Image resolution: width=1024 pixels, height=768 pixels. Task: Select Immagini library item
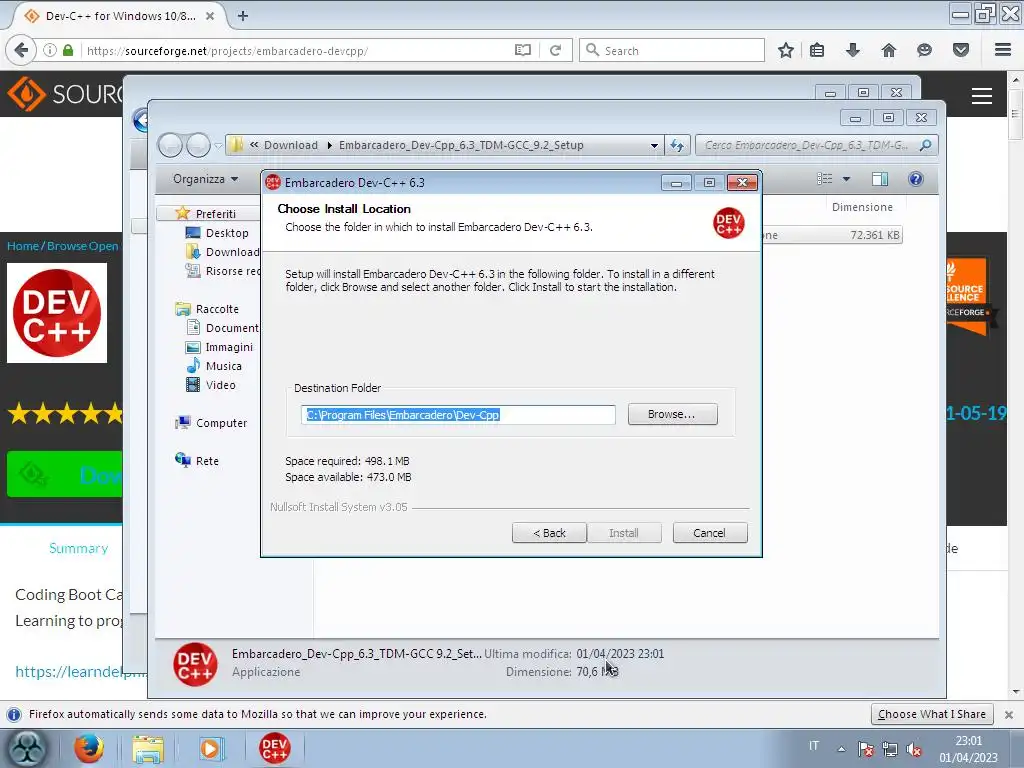219,347
